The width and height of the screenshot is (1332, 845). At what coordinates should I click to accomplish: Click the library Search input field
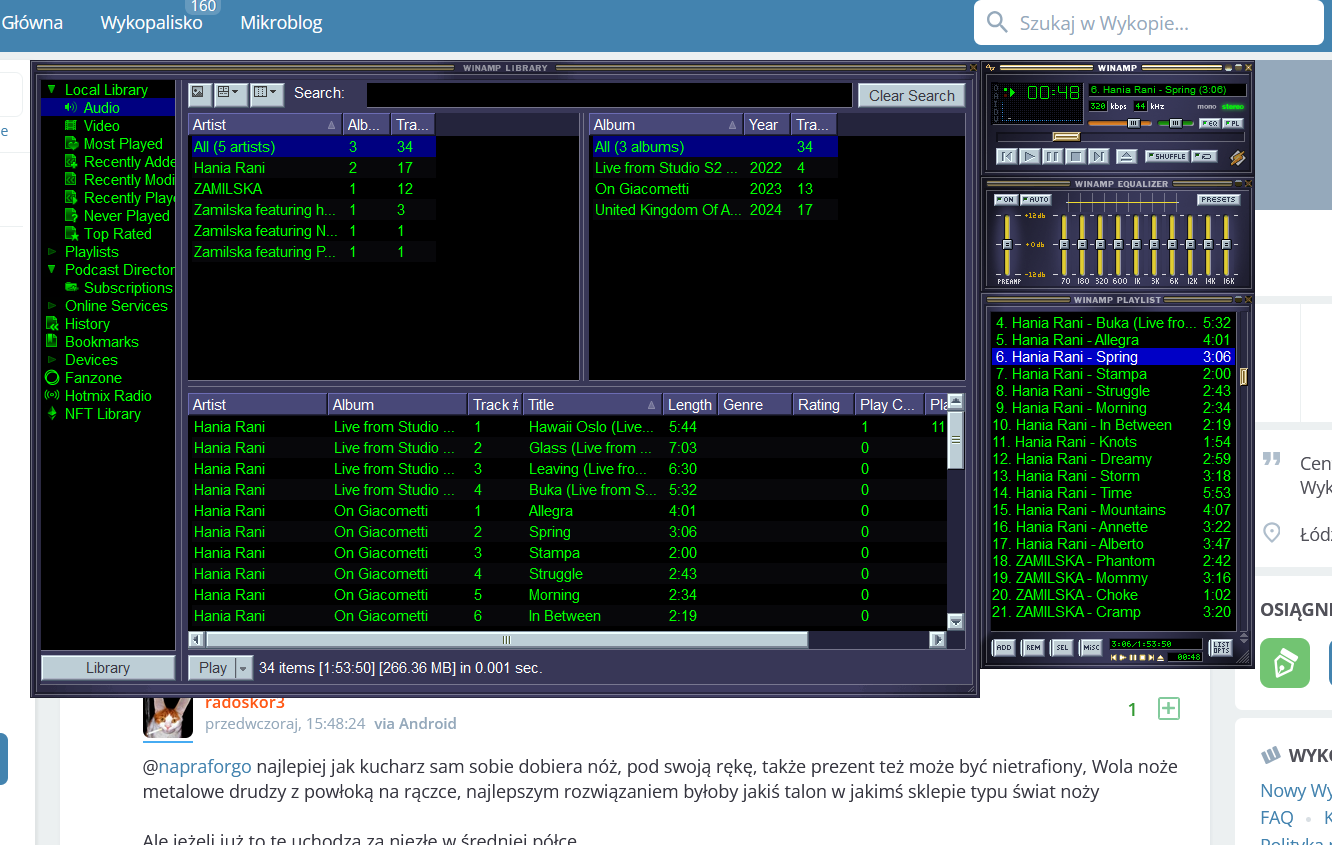609,95
